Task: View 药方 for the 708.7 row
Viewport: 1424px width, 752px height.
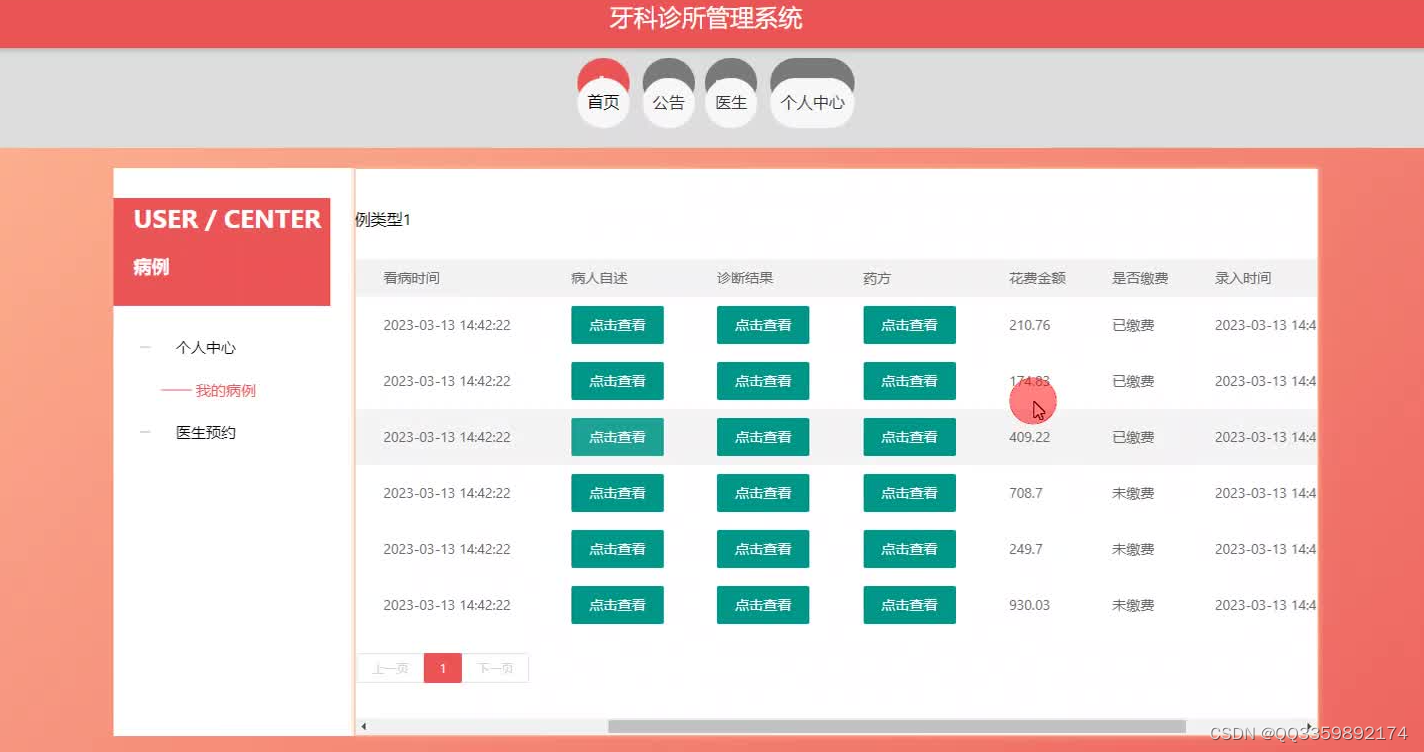Action: 909,493
